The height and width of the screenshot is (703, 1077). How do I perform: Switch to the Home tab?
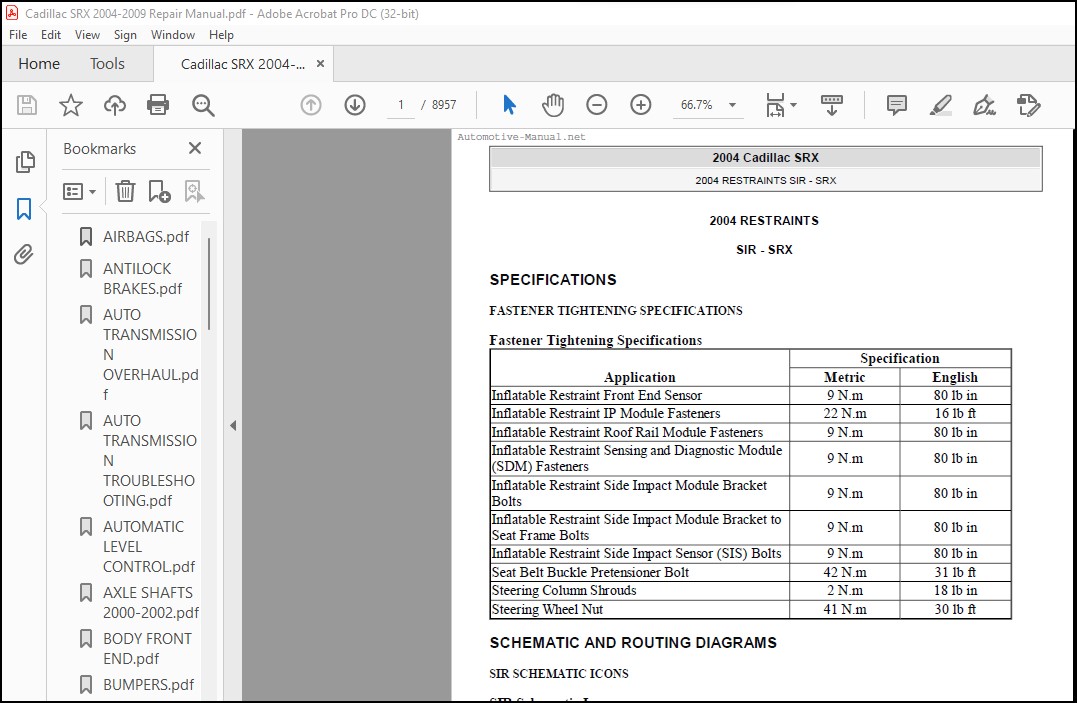[39, 64]
